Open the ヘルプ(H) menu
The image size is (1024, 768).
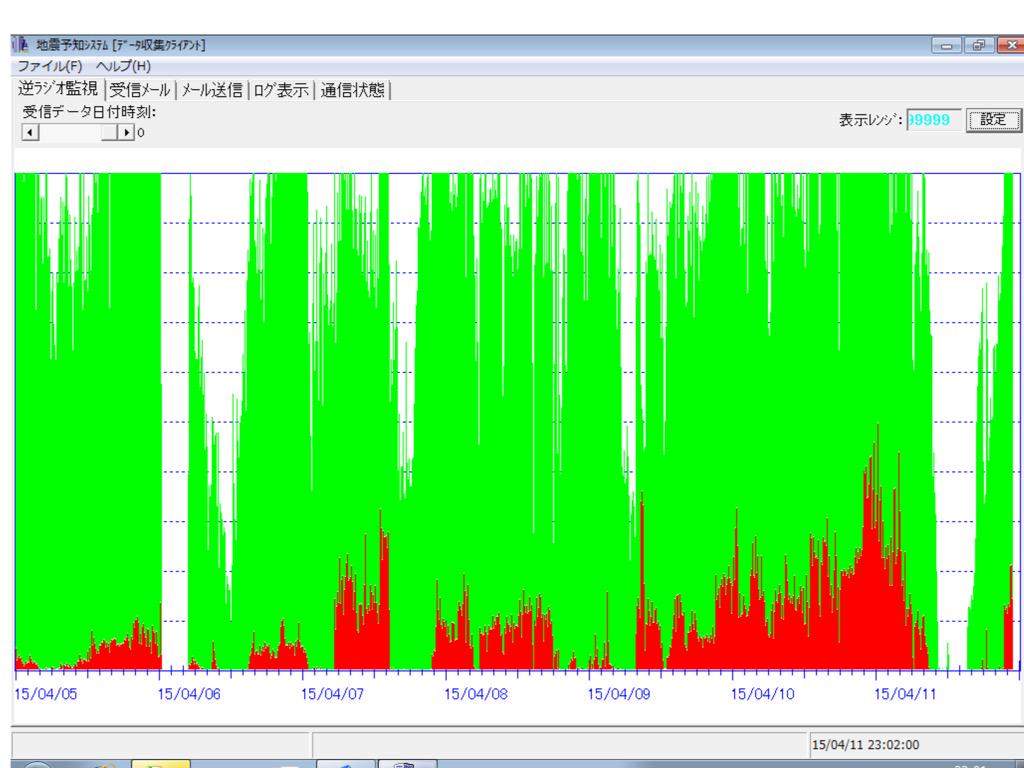[x=123, y=66]
